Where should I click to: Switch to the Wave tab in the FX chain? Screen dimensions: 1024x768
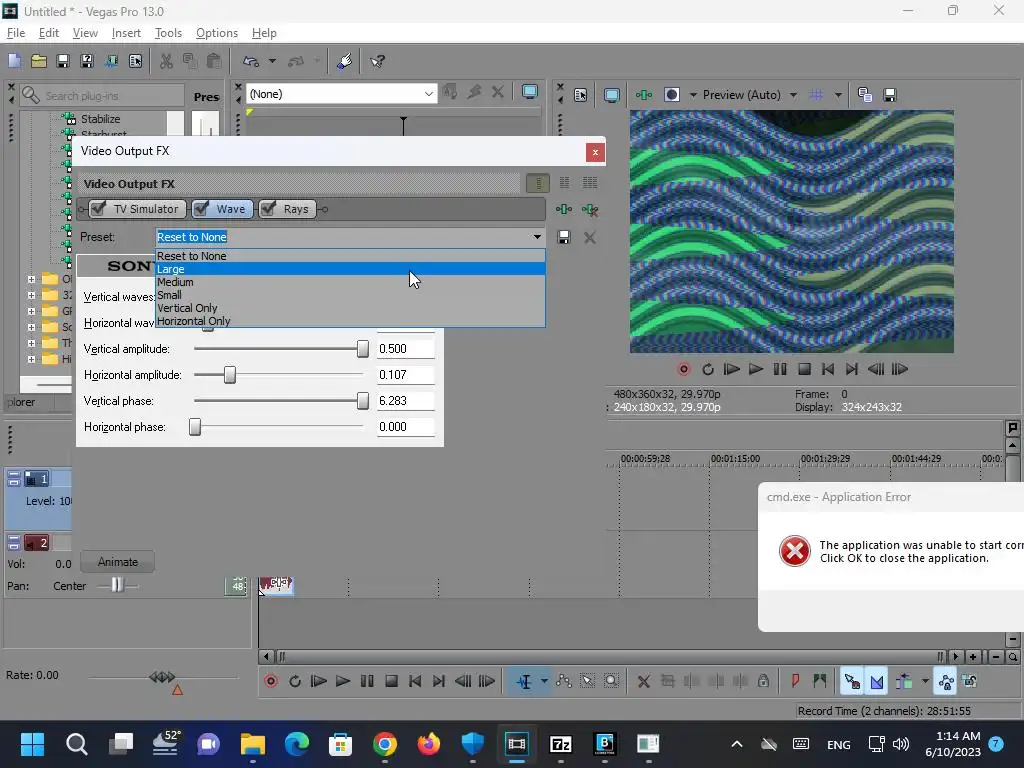(231, 209)
